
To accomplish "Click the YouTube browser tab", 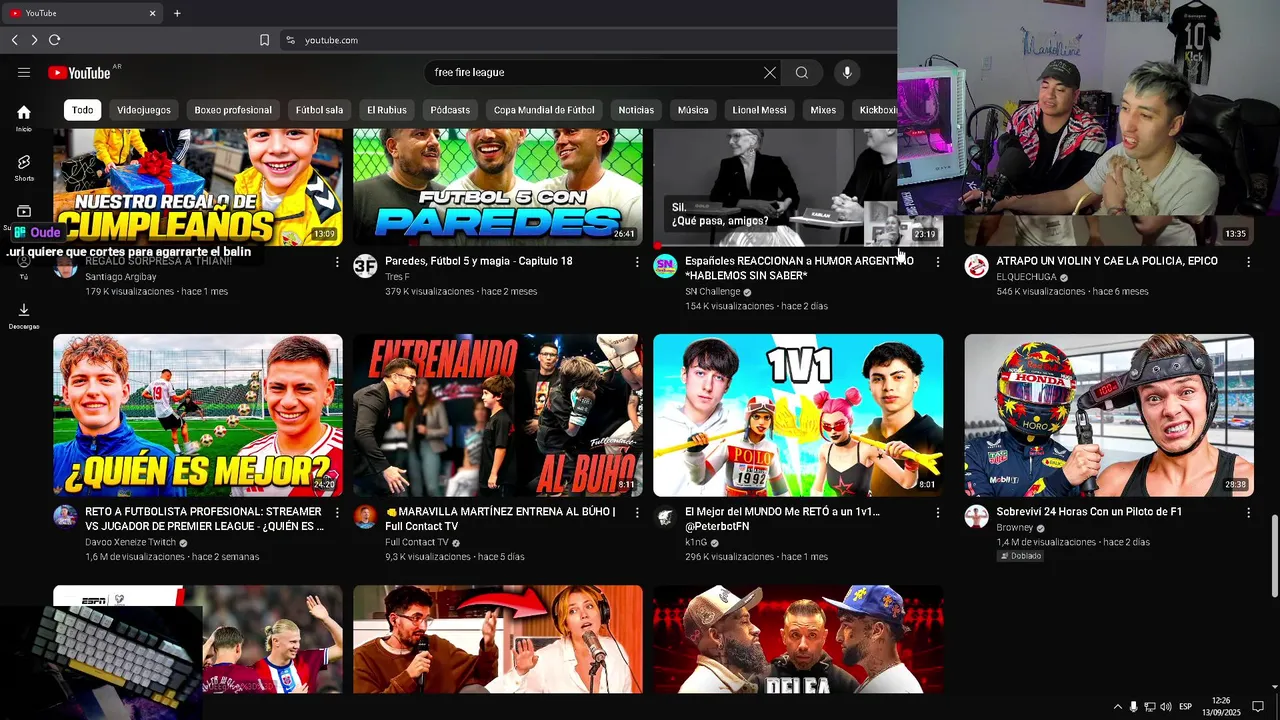I will [83, 13].
